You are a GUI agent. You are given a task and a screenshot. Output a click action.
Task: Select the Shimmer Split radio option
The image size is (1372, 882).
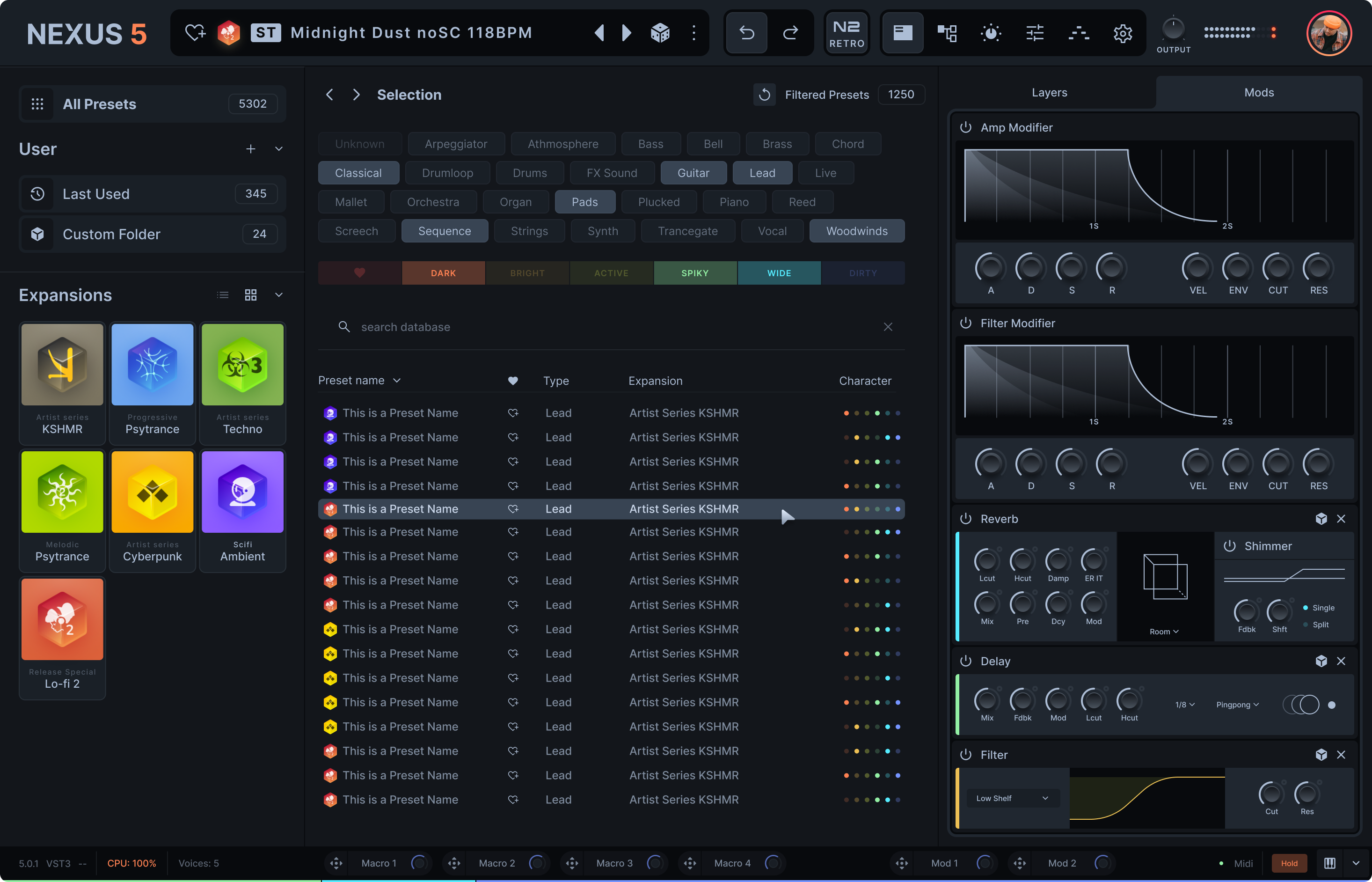click(1315, 624)
